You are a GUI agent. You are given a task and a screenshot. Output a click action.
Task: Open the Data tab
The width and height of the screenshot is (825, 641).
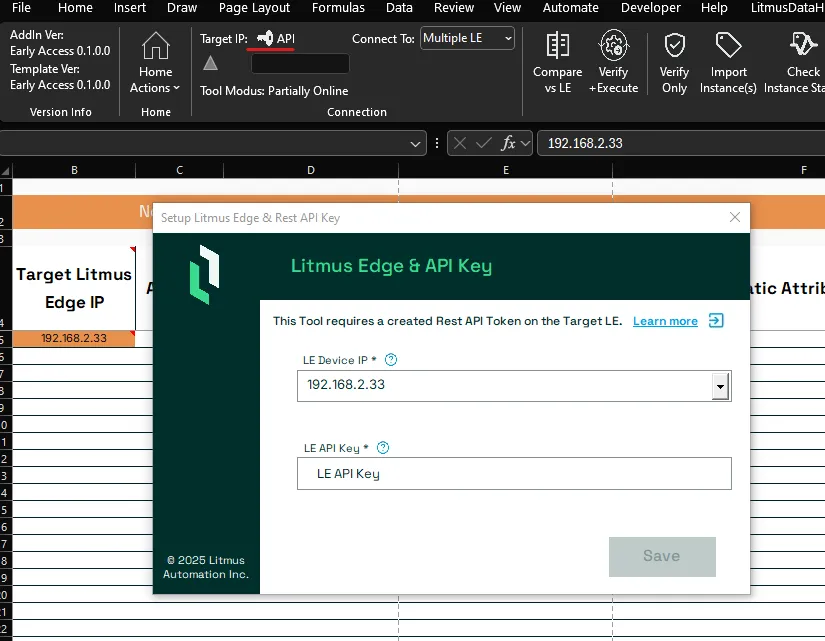399,8
